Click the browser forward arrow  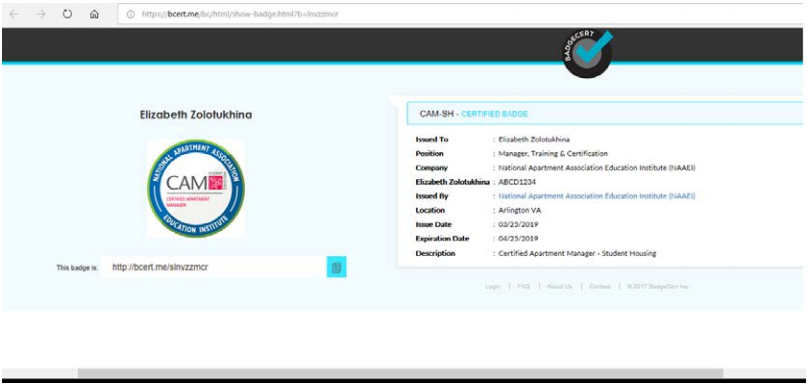(x=40, y=14)
